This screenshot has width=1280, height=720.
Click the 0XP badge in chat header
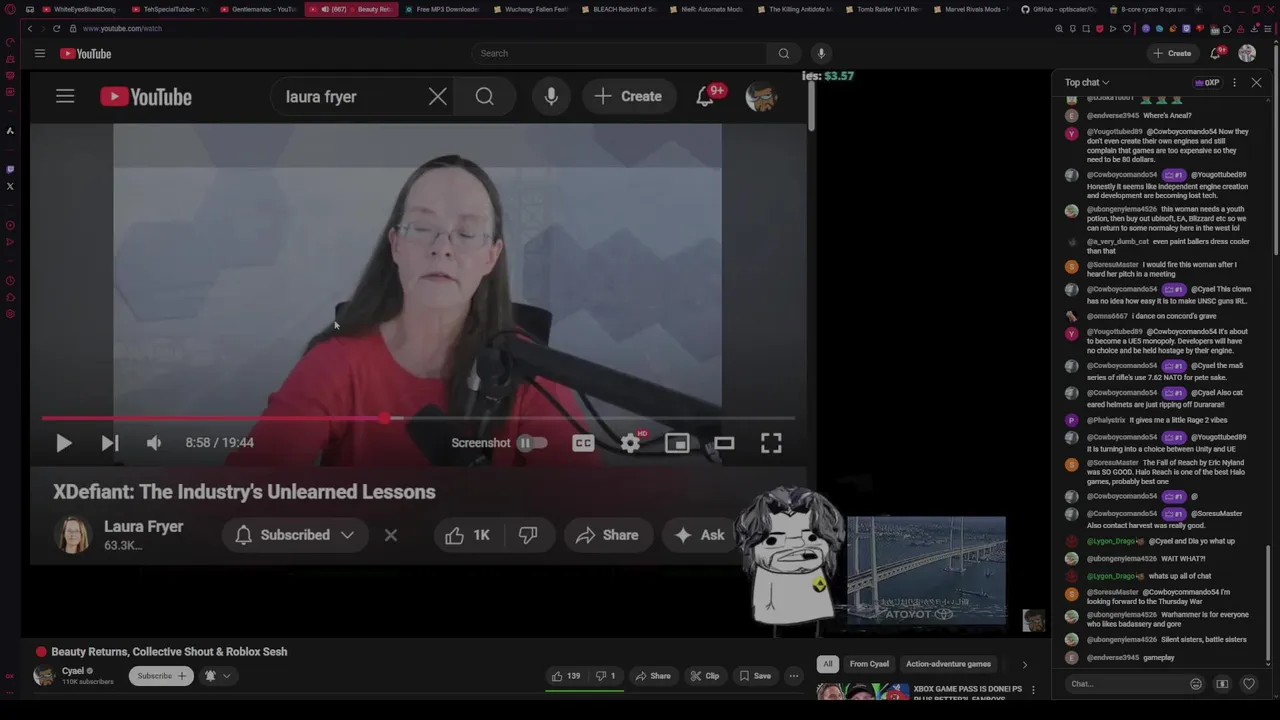pyautogui.click(x=1207, y=82)
